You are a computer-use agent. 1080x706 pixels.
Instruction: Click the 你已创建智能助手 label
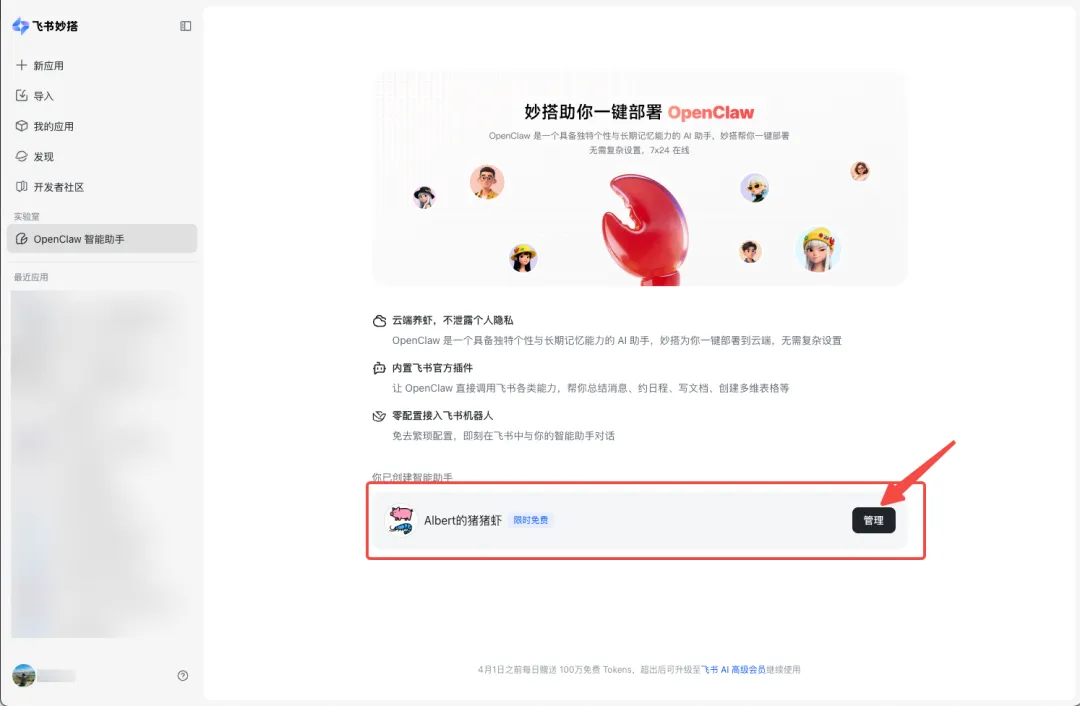coord(413,477)
